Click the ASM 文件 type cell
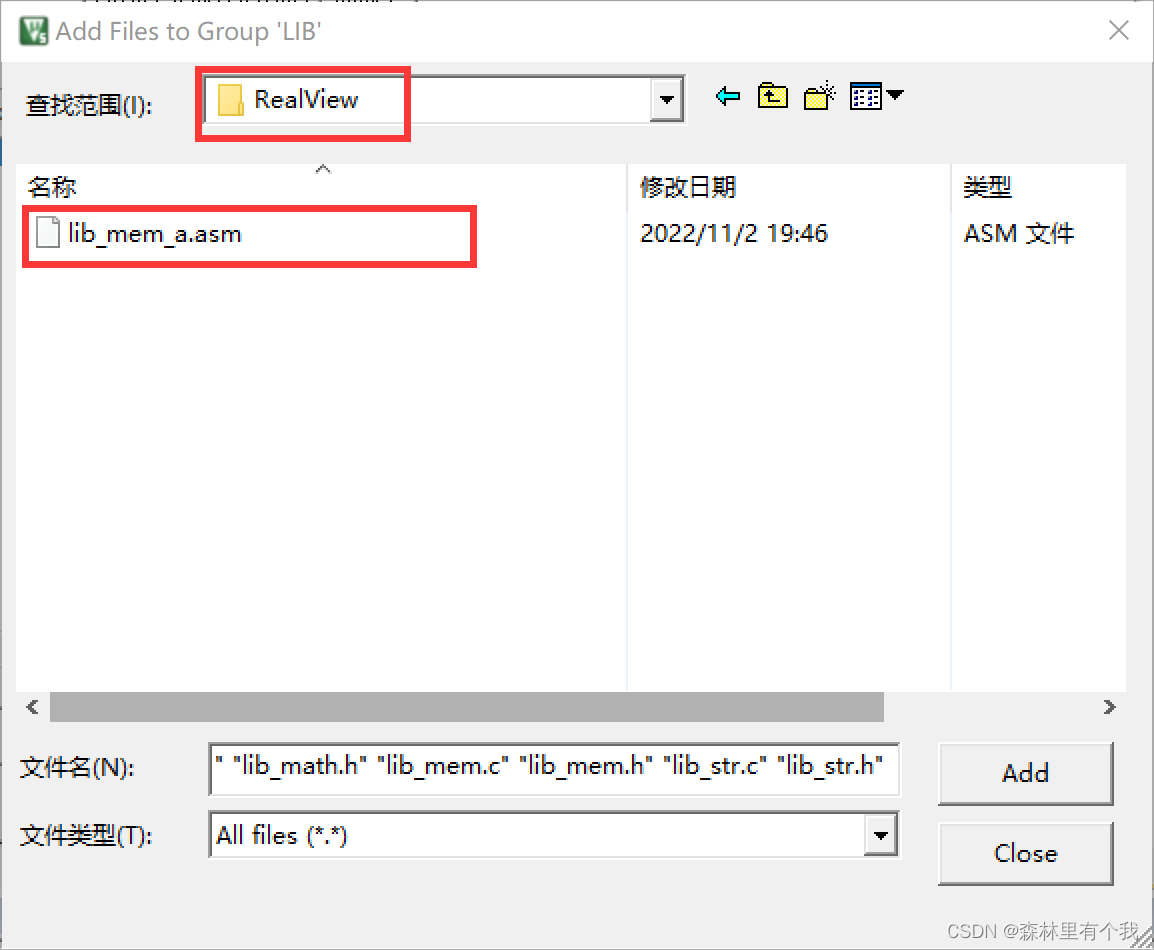 [1019, 233]
